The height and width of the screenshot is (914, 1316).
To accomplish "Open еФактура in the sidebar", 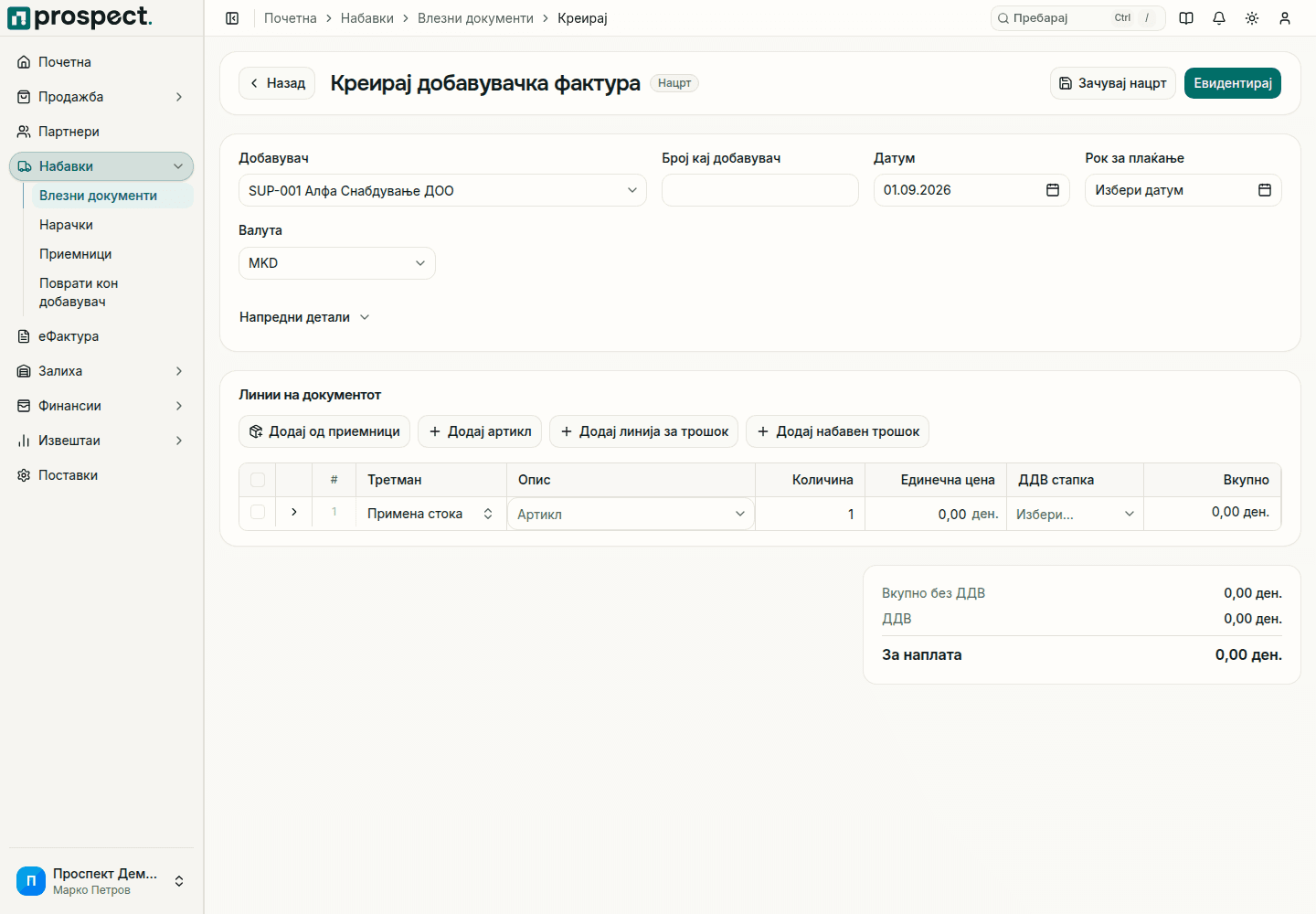I will [101, 336].
